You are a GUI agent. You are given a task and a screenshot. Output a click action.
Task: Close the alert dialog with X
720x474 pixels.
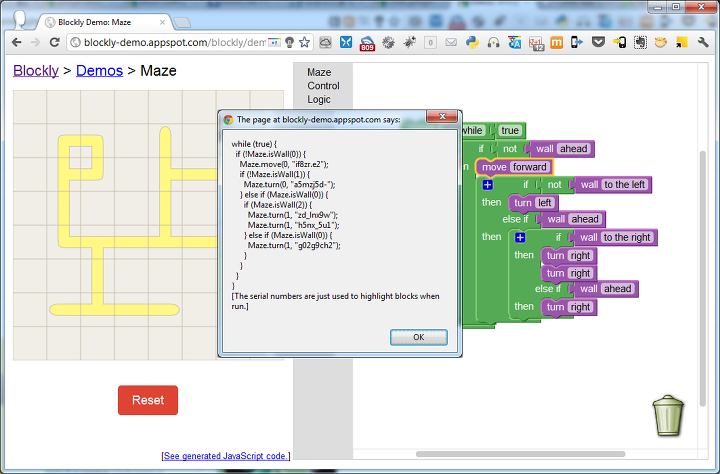pos(442,117)
